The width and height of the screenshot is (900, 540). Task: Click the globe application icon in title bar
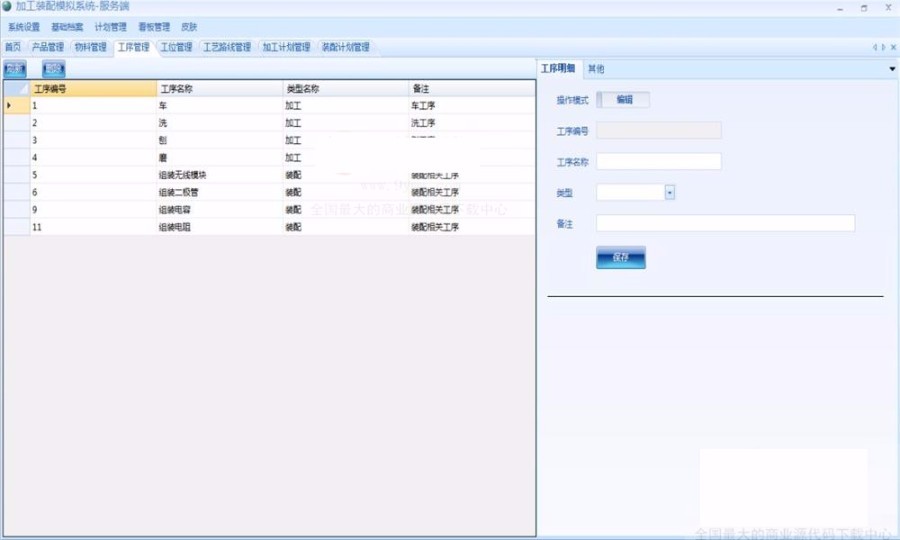tap(8, 7)
